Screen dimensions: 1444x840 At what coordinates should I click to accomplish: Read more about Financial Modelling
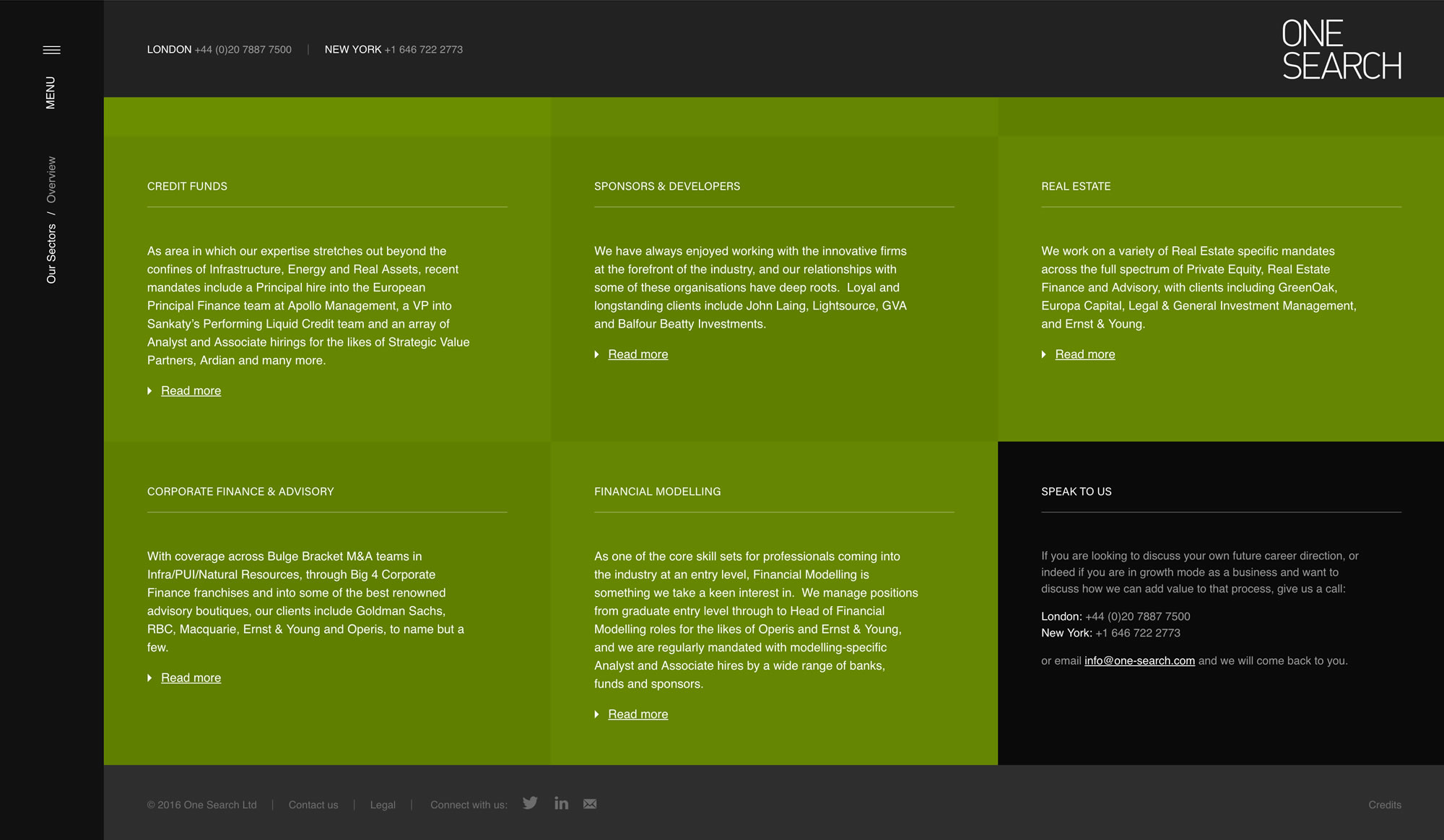coord(638,714)
